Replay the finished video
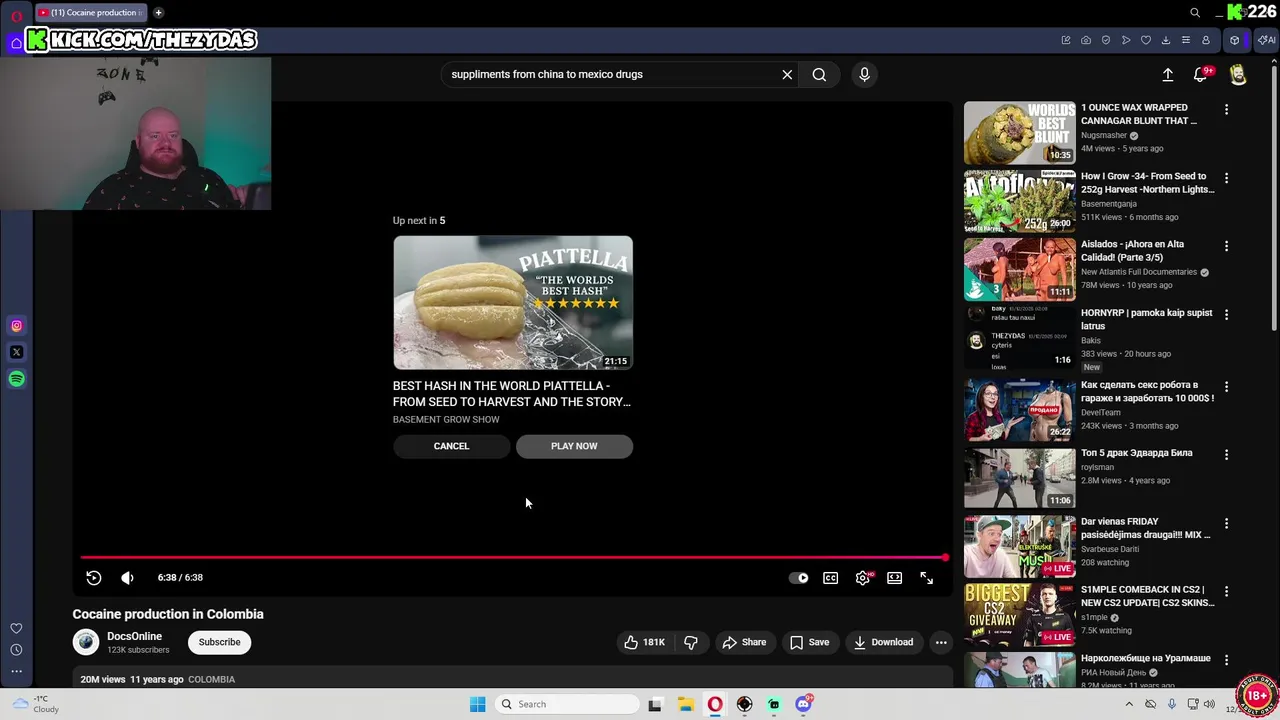The width and height of the screenshot is (1280, 720). click(x=94, y=578)
